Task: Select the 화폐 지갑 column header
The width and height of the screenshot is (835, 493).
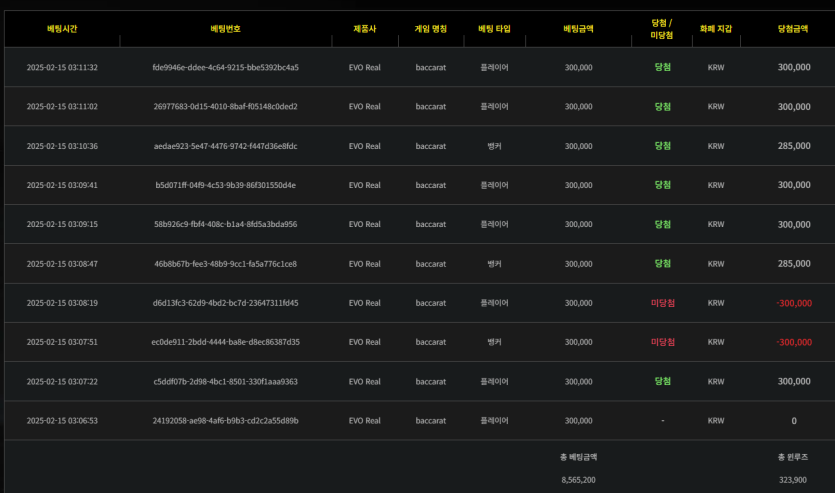Action: pos(716,29)
